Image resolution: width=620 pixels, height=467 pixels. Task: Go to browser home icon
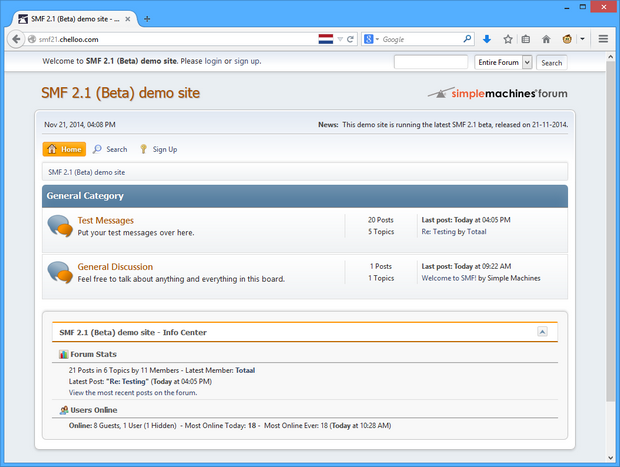coord(546,39)
